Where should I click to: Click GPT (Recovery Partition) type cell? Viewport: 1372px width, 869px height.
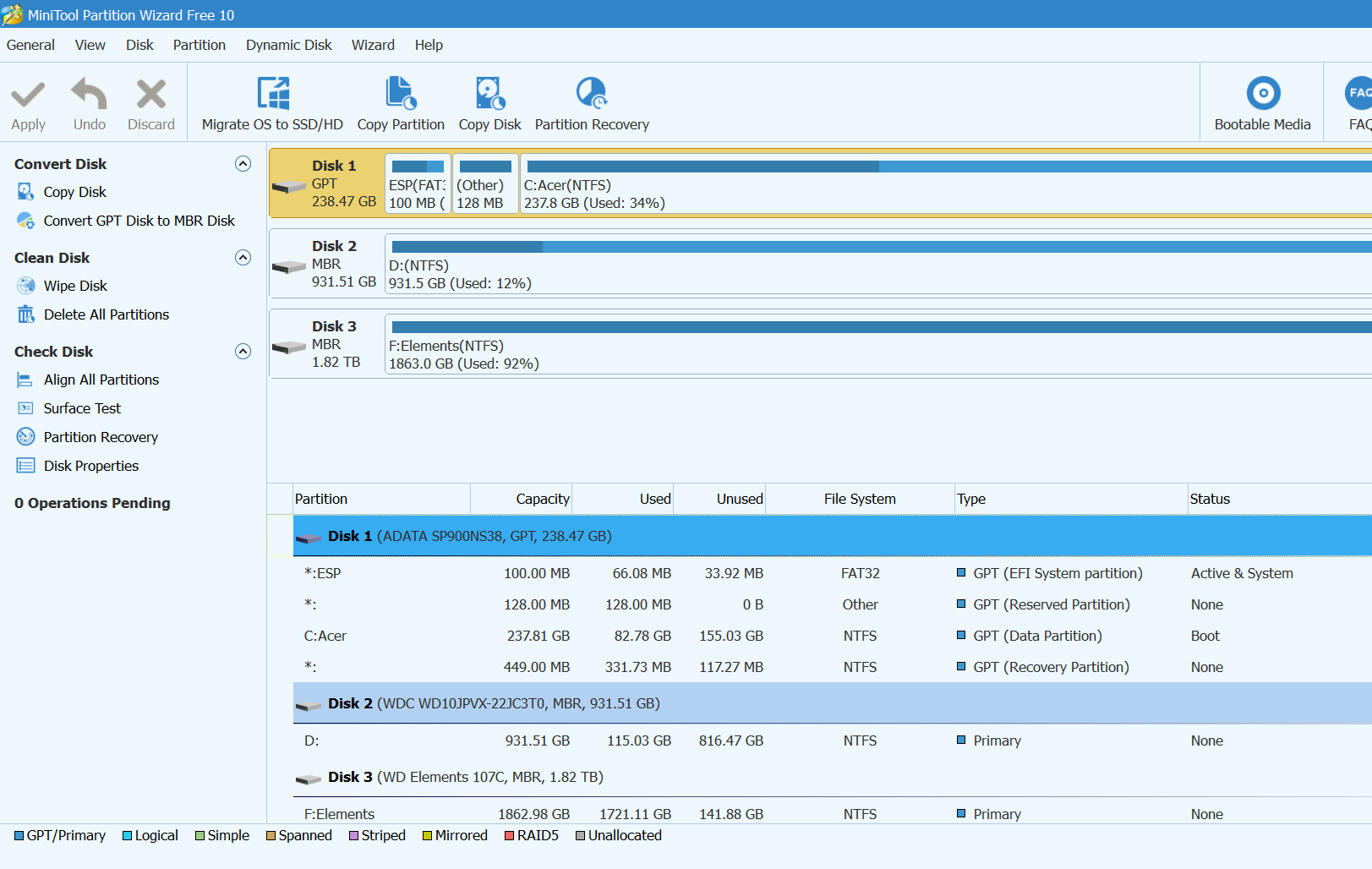point(1051,667)
